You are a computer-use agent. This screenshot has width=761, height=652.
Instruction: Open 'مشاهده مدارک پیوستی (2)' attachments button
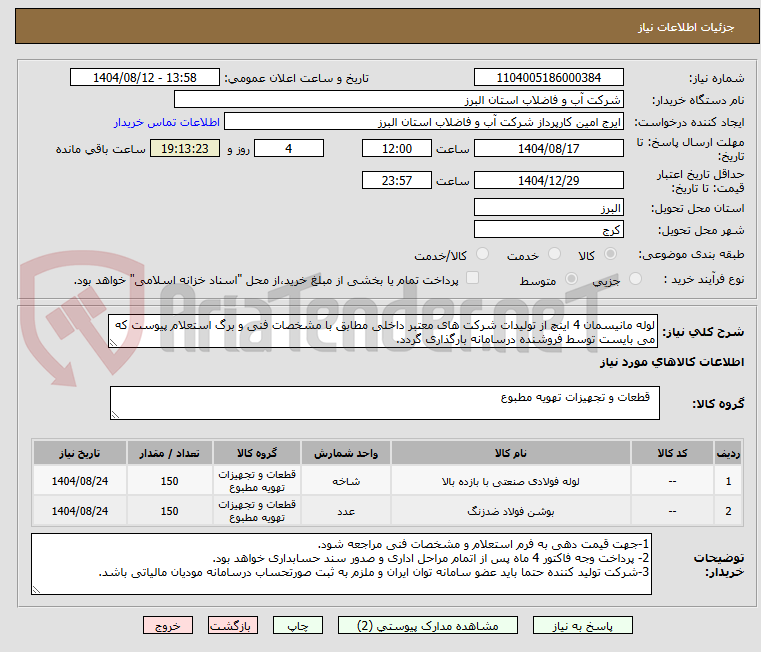[428, 625]
